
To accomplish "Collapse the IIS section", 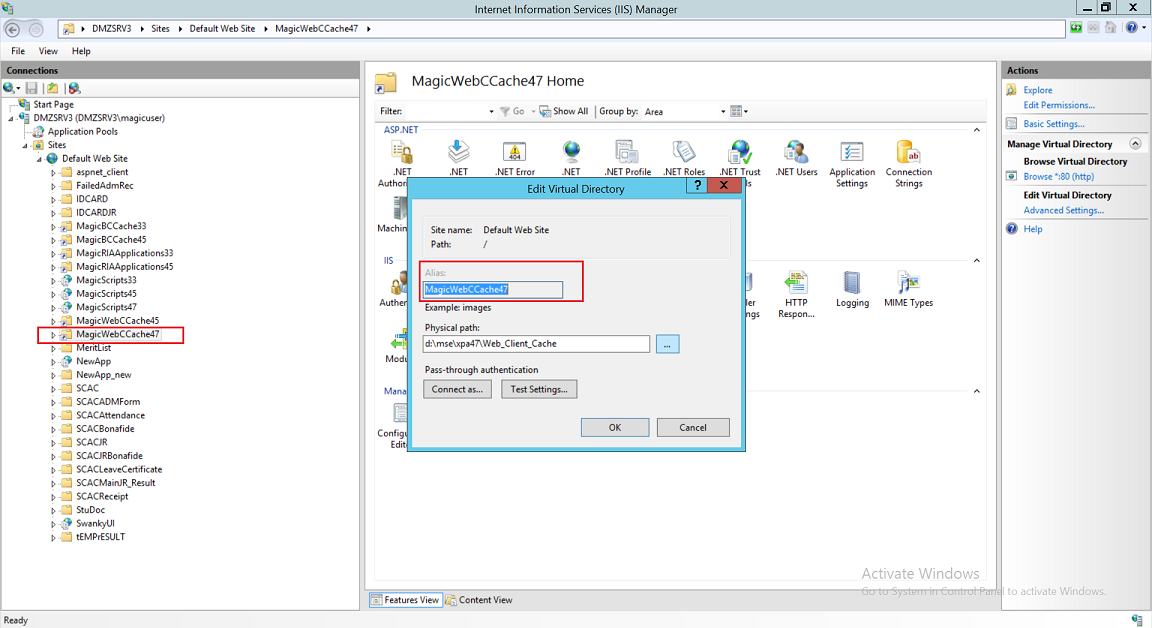I will 976,261.
